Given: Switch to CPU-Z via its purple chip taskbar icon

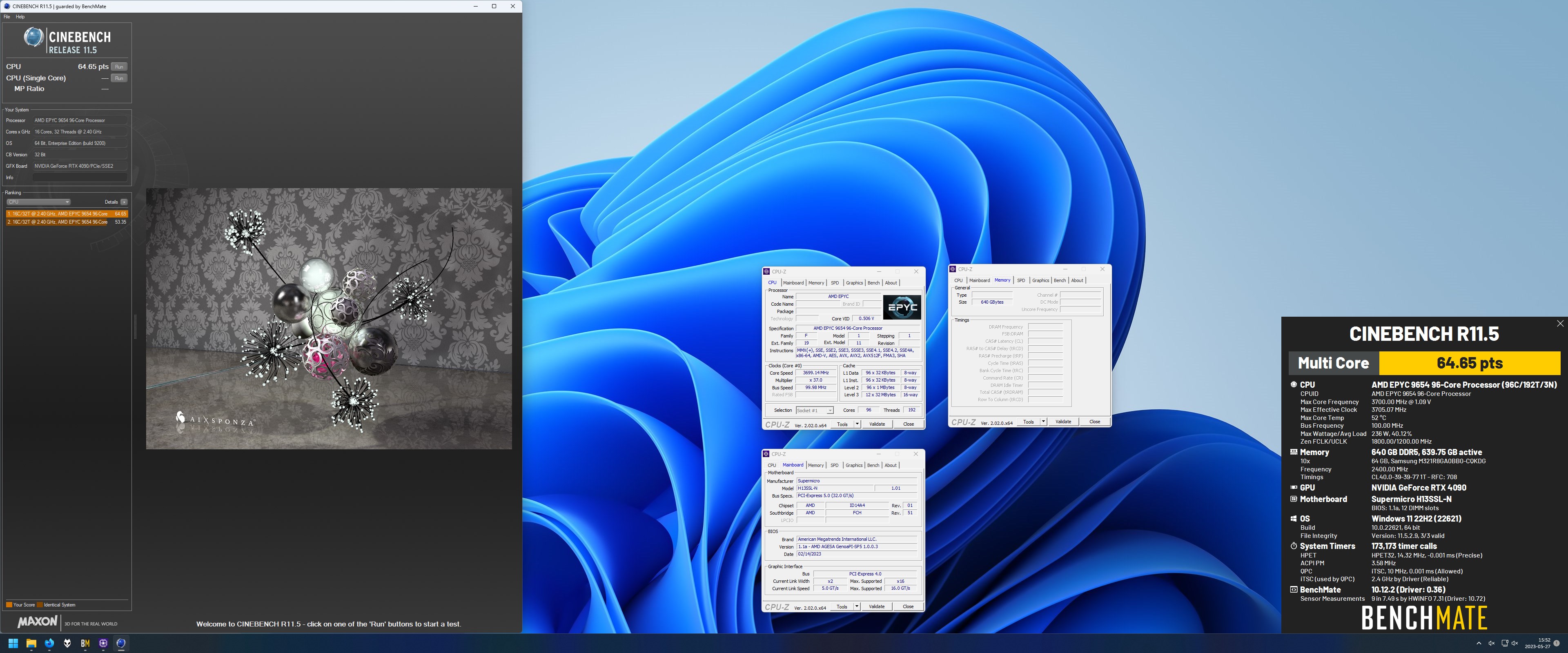Looking at the screenshot, I should [103, 643].
